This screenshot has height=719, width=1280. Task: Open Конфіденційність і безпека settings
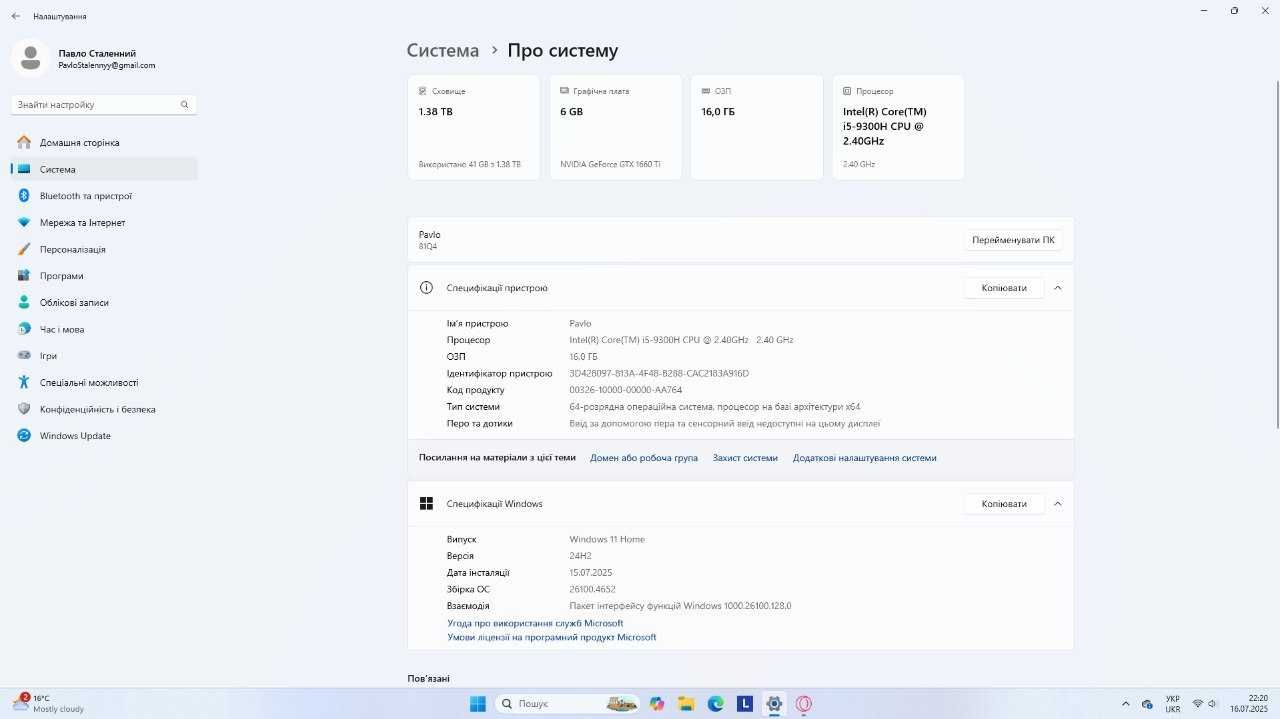104,409
